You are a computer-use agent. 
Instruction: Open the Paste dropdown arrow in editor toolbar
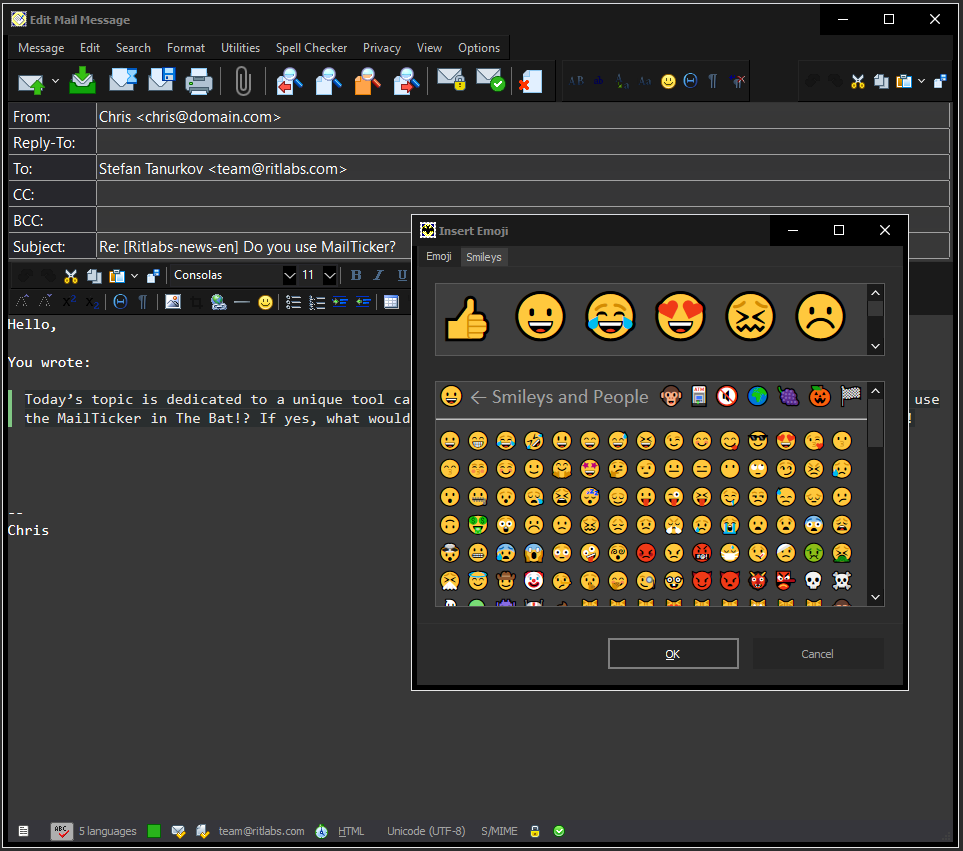[x=135, y=276]
